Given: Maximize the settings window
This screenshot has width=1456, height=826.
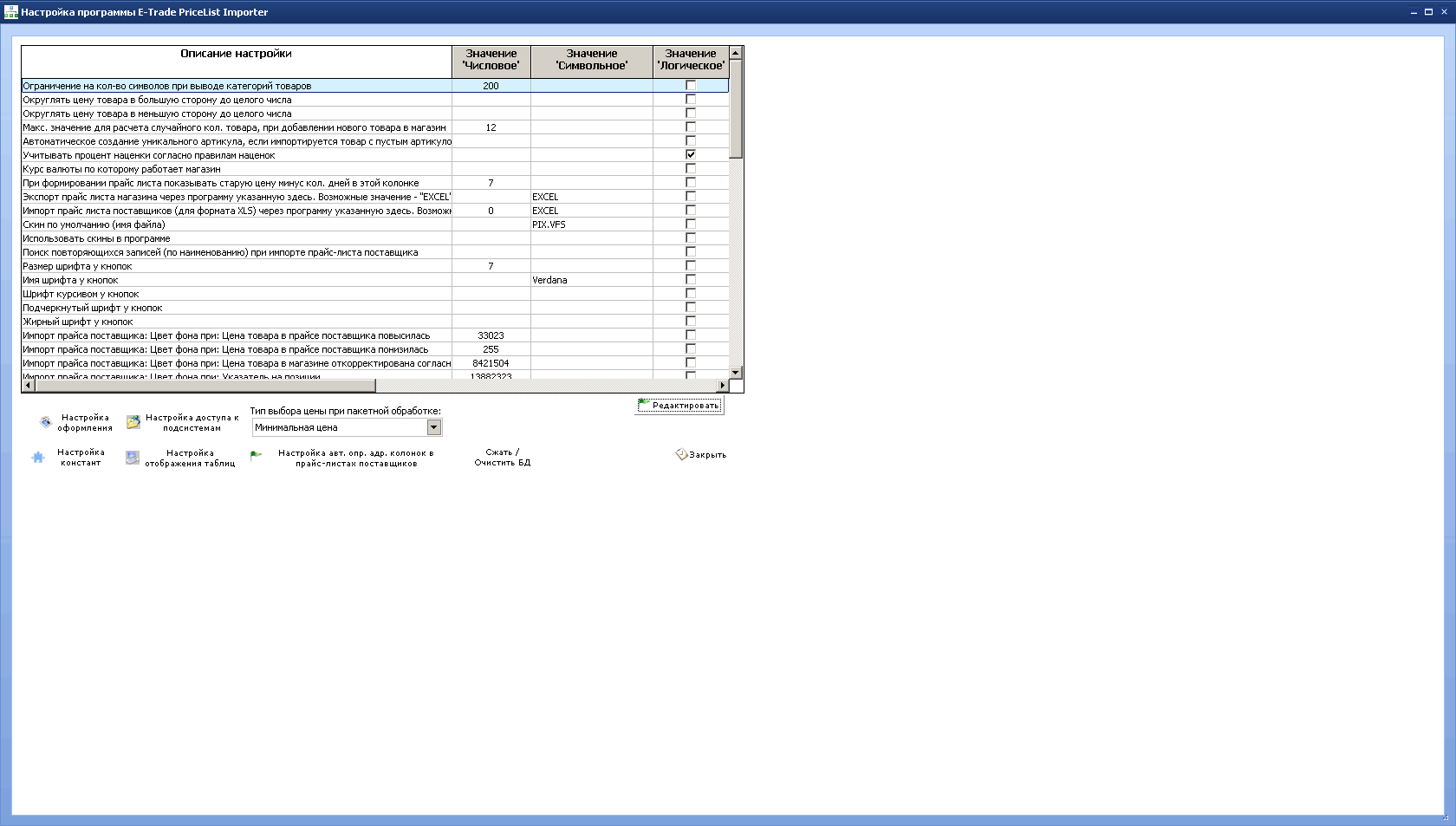Looking at the screenshot, I should (1428, 12).
